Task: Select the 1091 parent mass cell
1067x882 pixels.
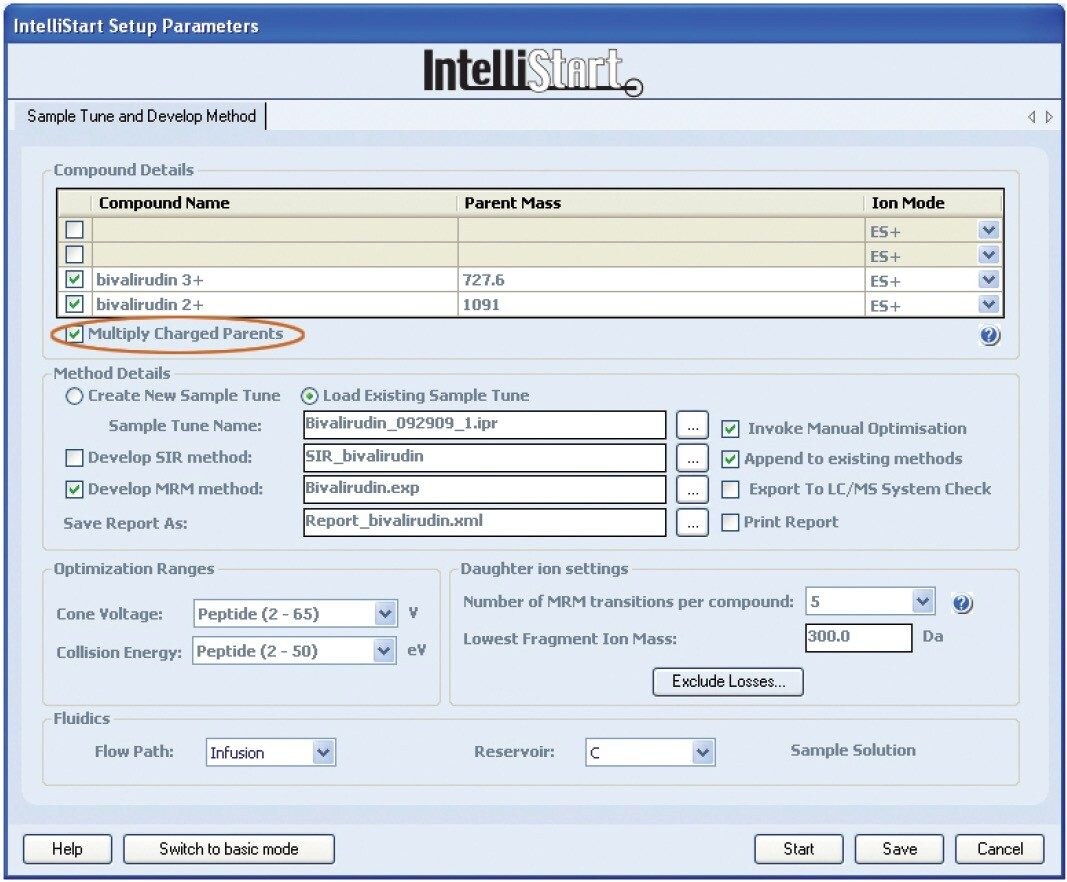Action: click(x=661, y=304)
